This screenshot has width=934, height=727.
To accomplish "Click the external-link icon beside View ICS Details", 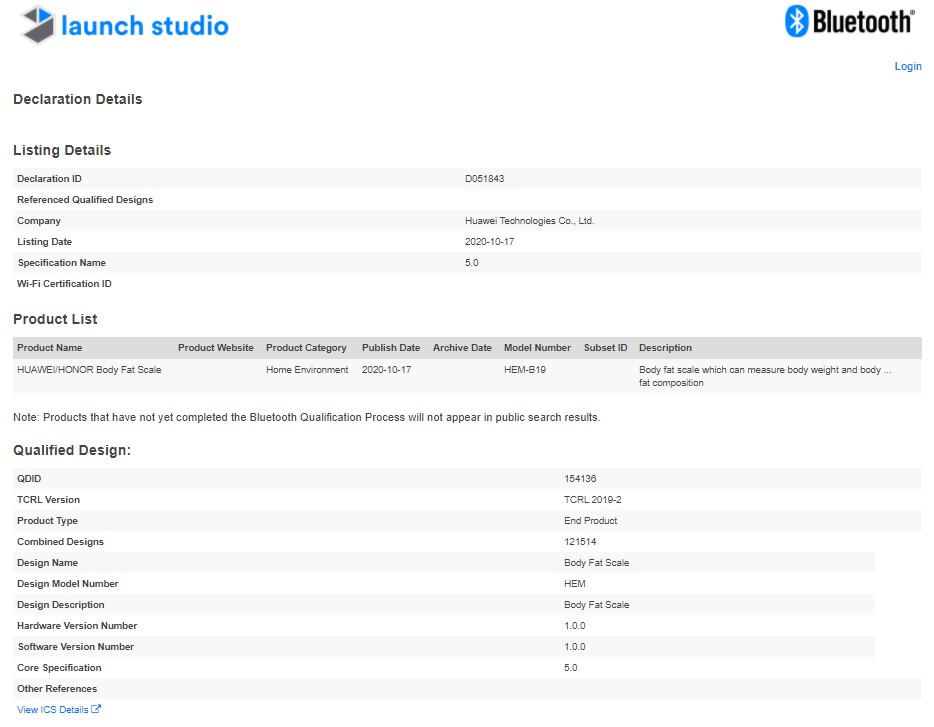I will [96, 709].
